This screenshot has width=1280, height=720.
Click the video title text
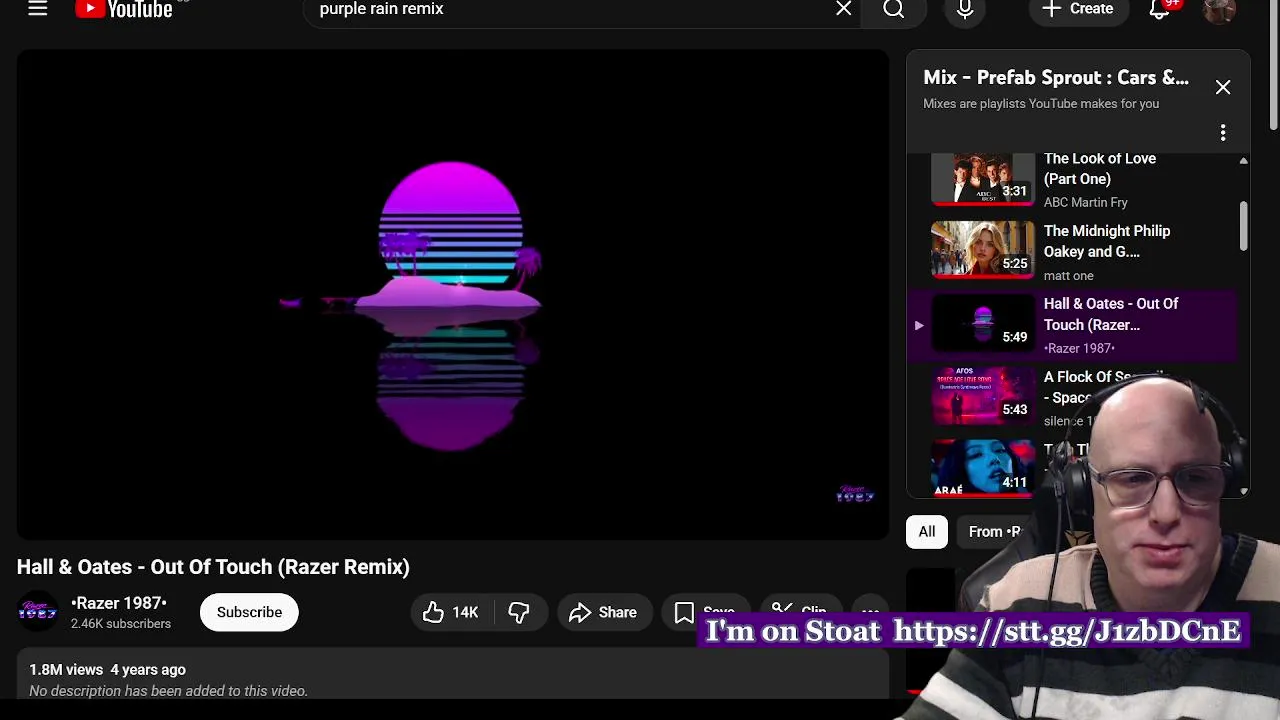[213, 567]
